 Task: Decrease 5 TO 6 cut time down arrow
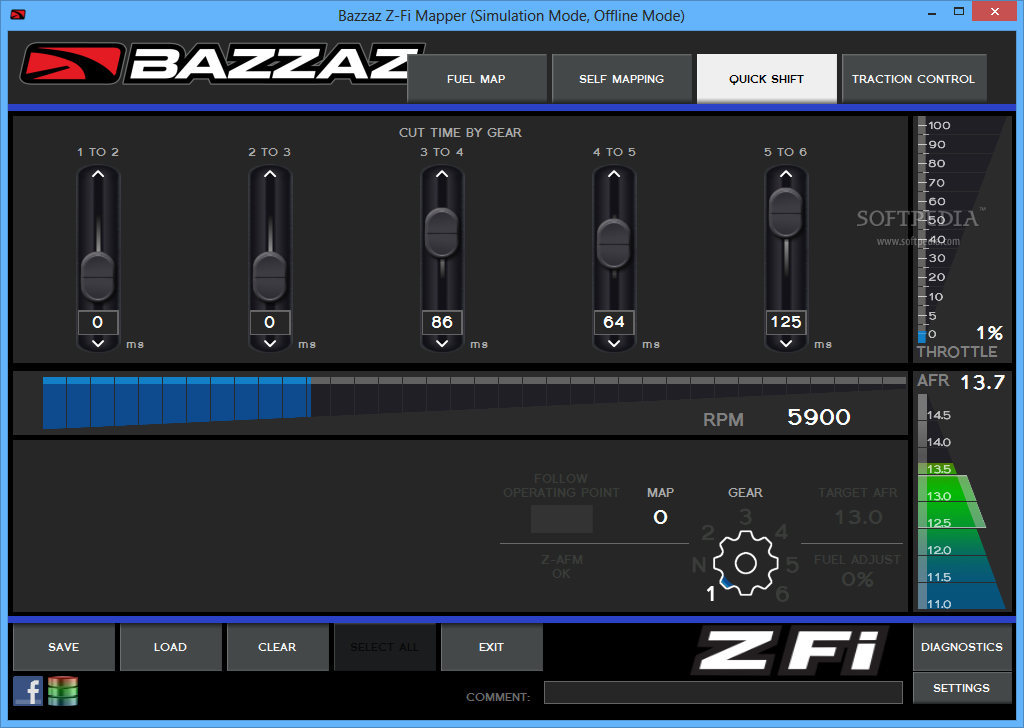[x=786, y=343]
